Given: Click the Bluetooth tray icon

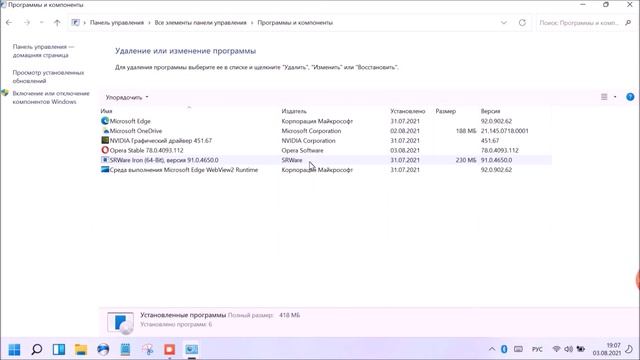Looking at the screenshot, I should click(504, 349).
